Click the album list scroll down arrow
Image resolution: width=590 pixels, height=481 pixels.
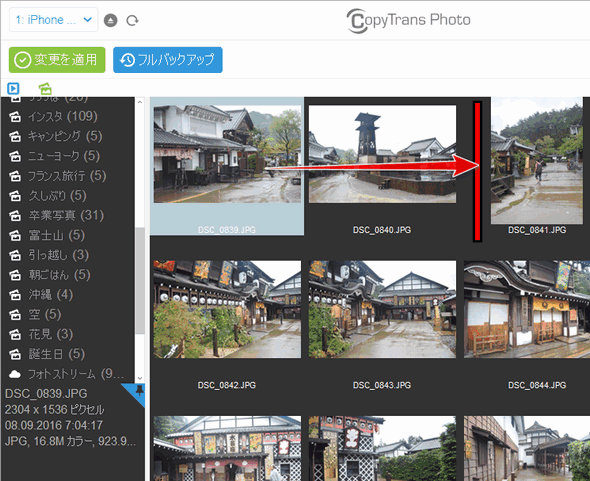140,378
